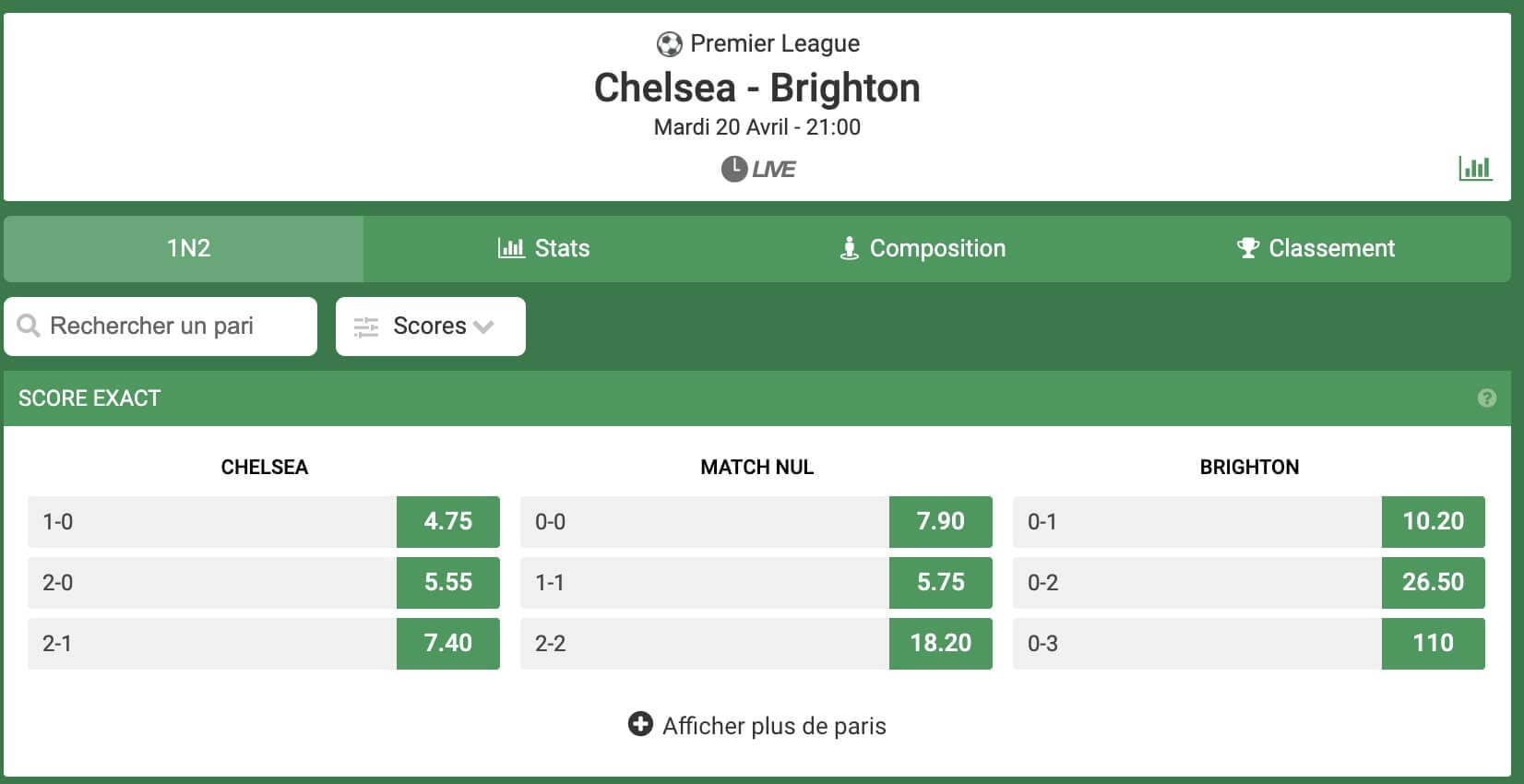Click the filter sliders icon beside Scores
This screenshot has width=1524, height=784.
(366, 327)
